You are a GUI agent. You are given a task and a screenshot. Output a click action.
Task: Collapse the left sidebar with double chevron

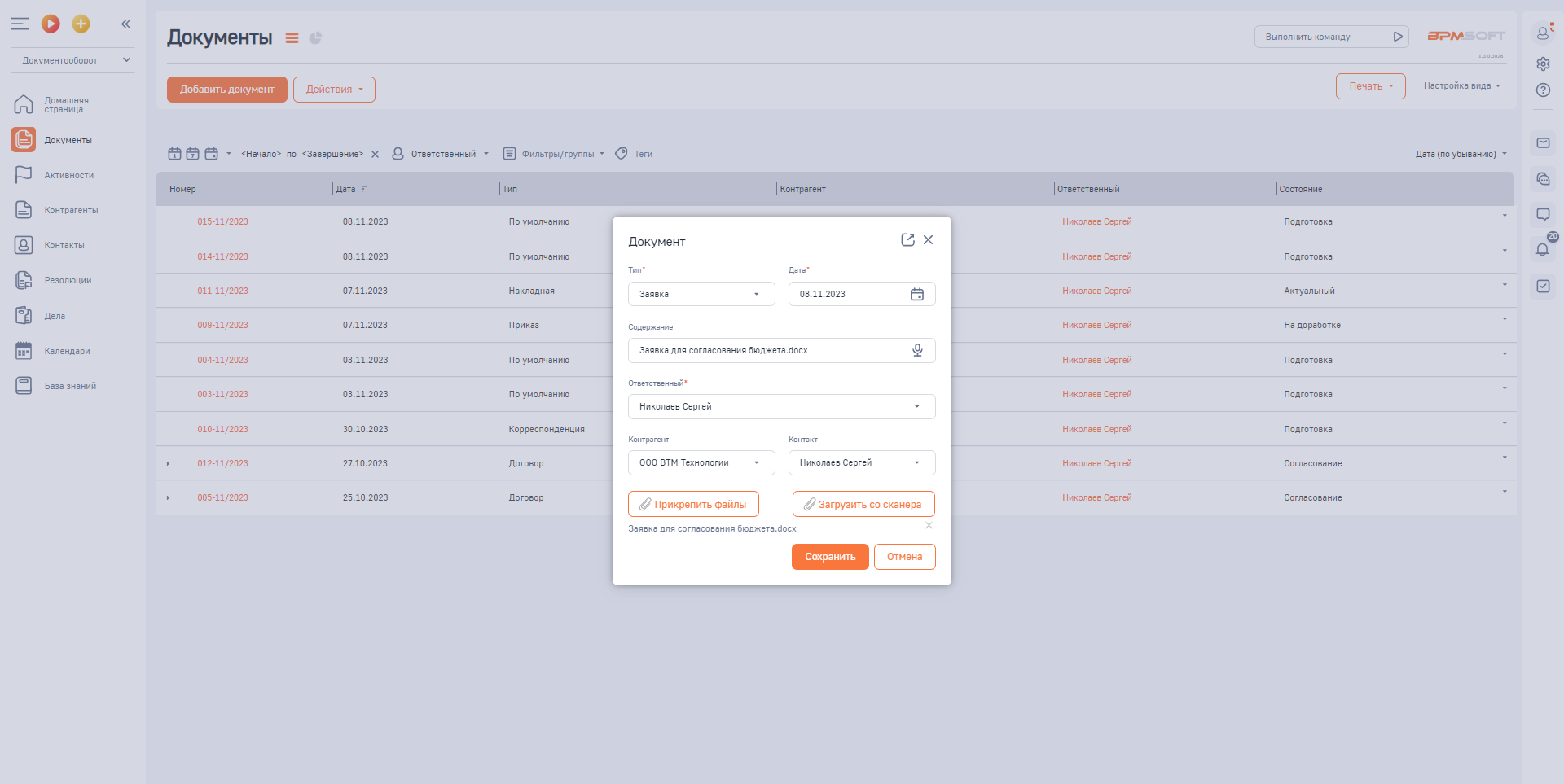125,24
